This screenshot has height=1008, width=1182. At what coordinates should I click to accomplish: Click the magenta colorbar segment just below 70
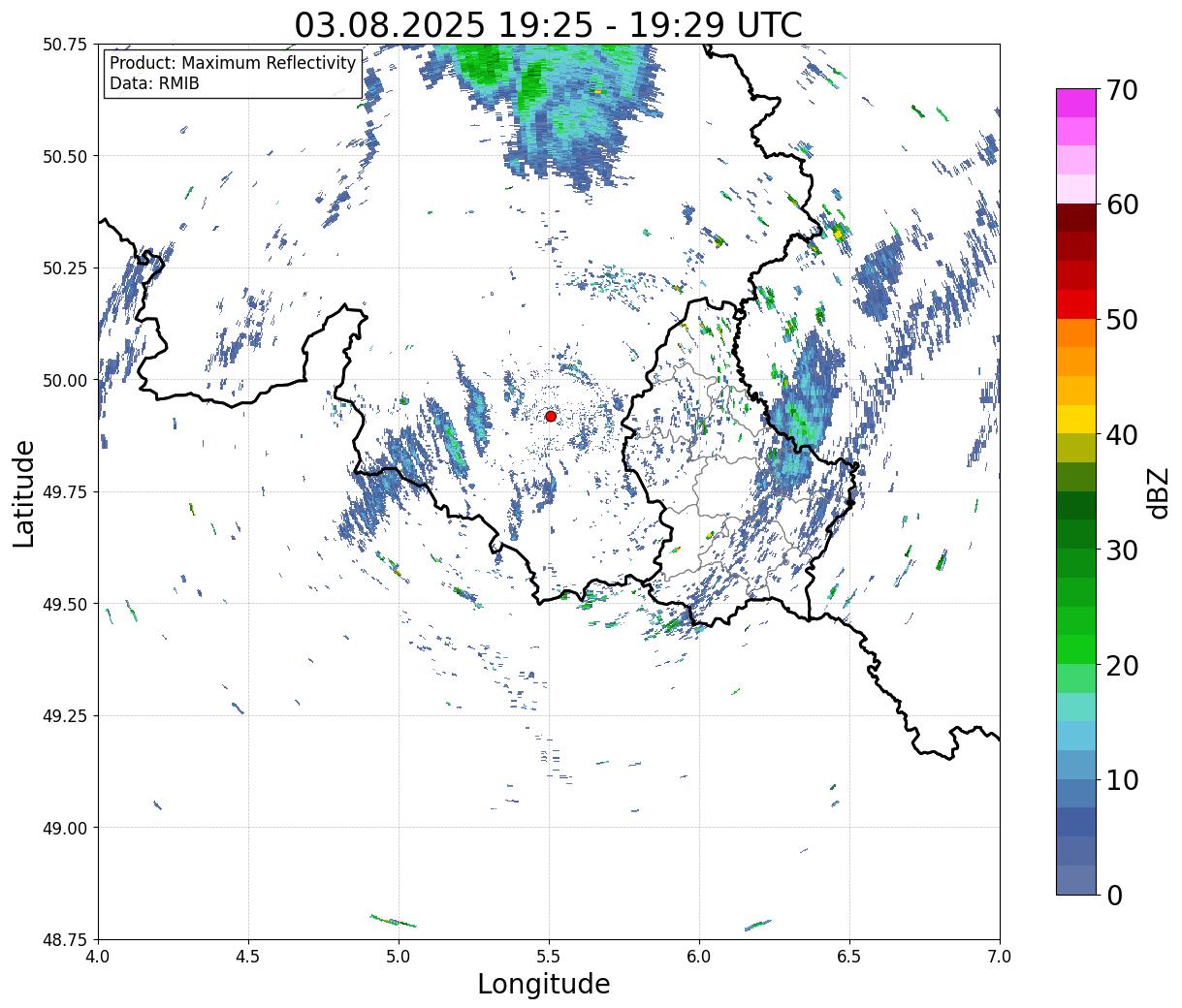pos(1075,103)
